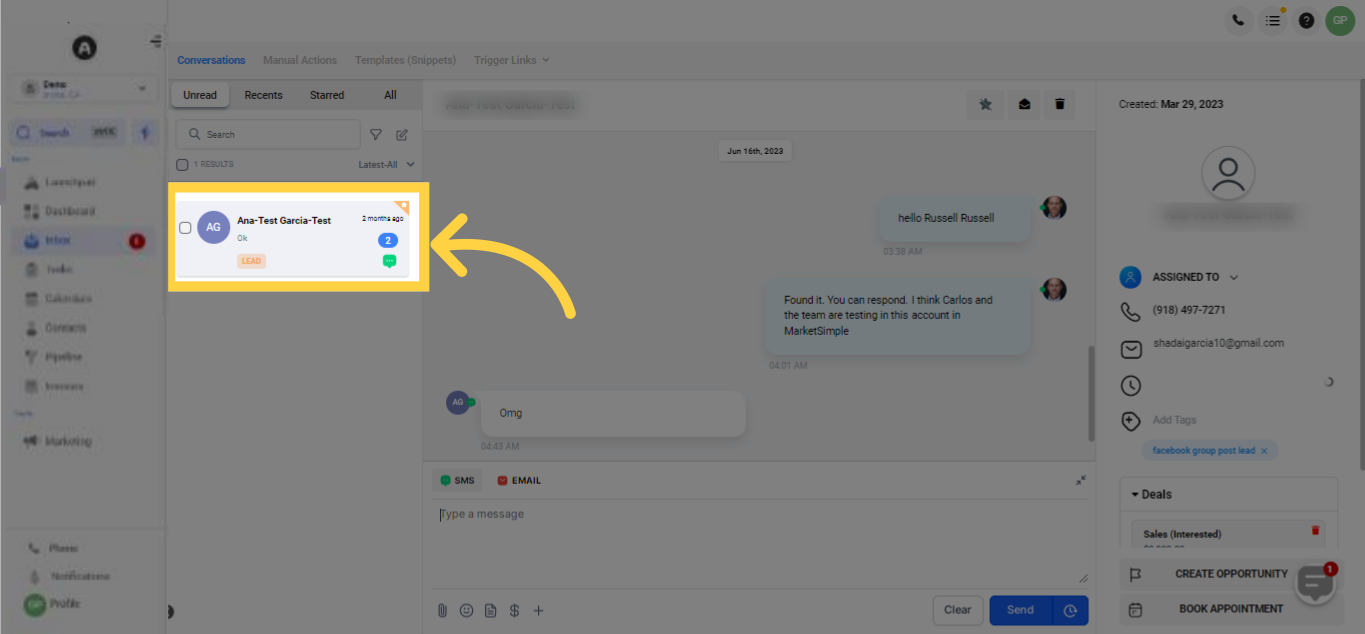Switch to the Templates (Snippets) tab
This screenshot has height=634, width=1365.
point(405,60)
